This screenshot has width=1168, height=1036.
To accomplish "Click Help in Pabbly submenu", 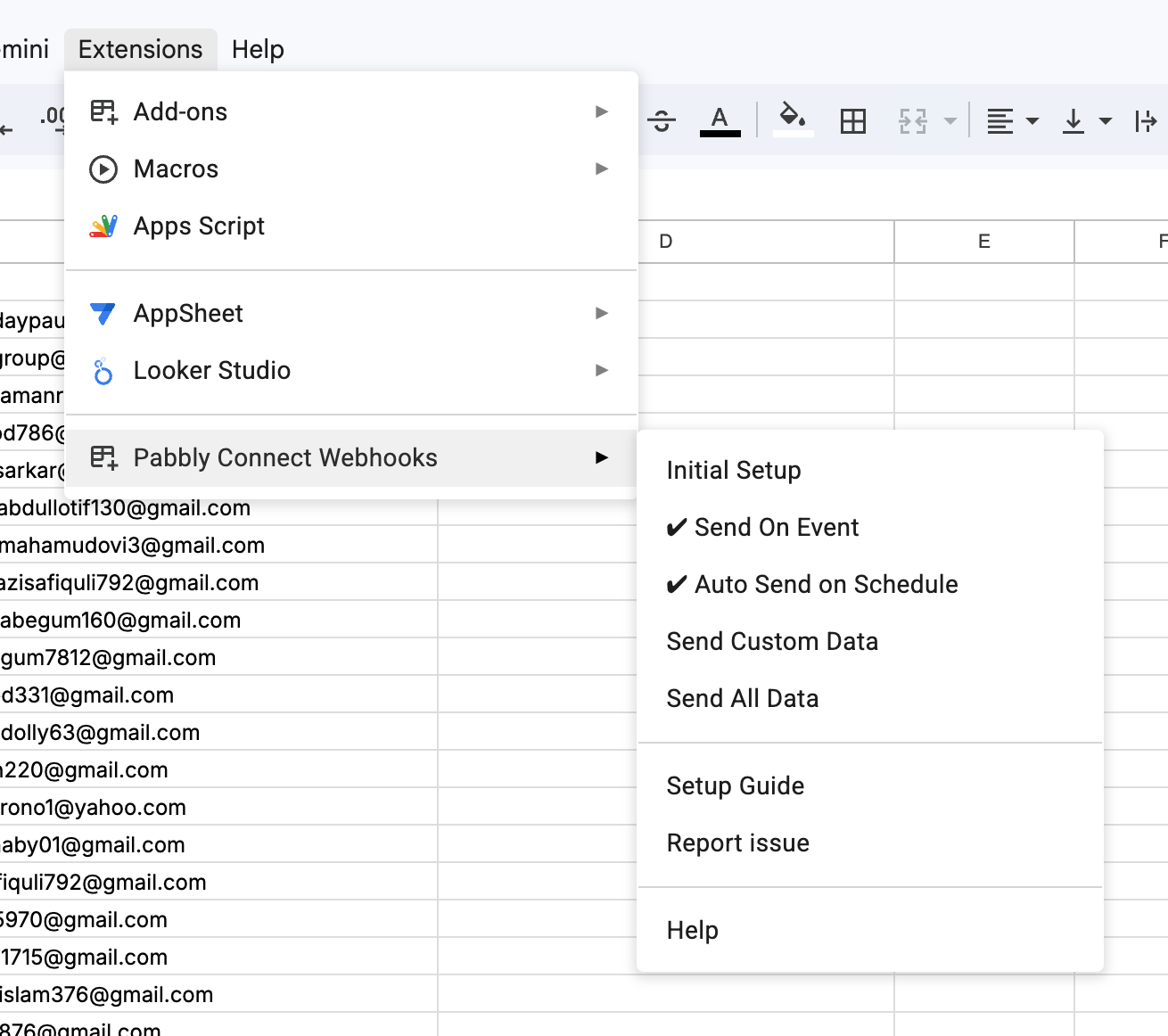I will point(870,930).
